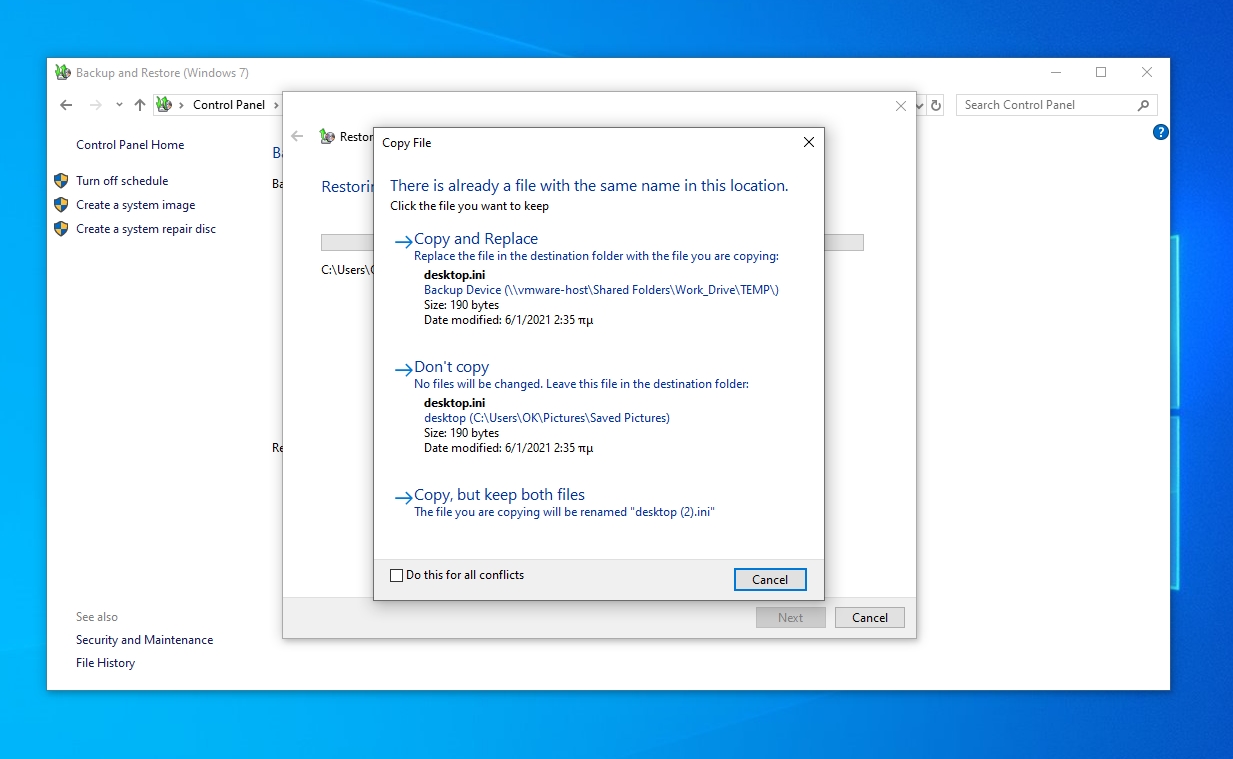Go up one level in Control Panel

[x=140, y=105]
